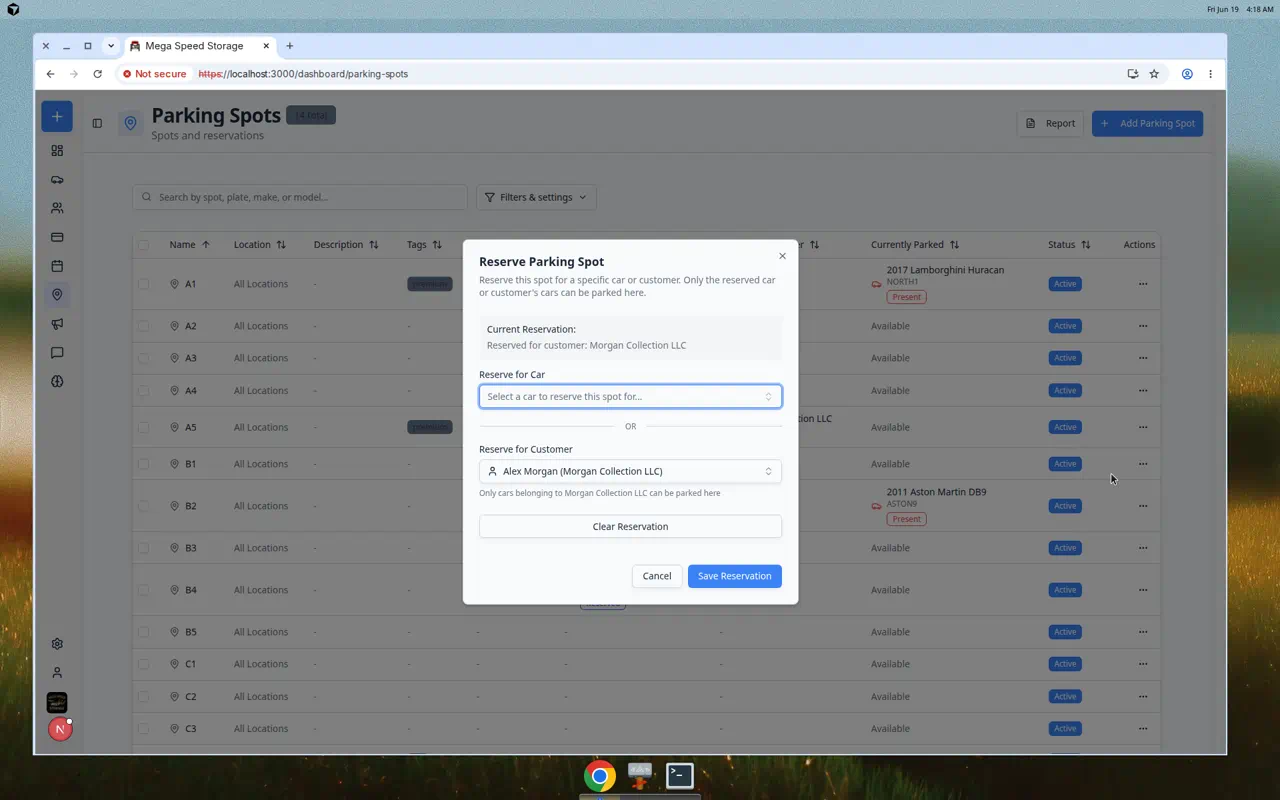1280x800 pixels.
Task: Check the row B2 checkbox
Action: pos(143,506)
